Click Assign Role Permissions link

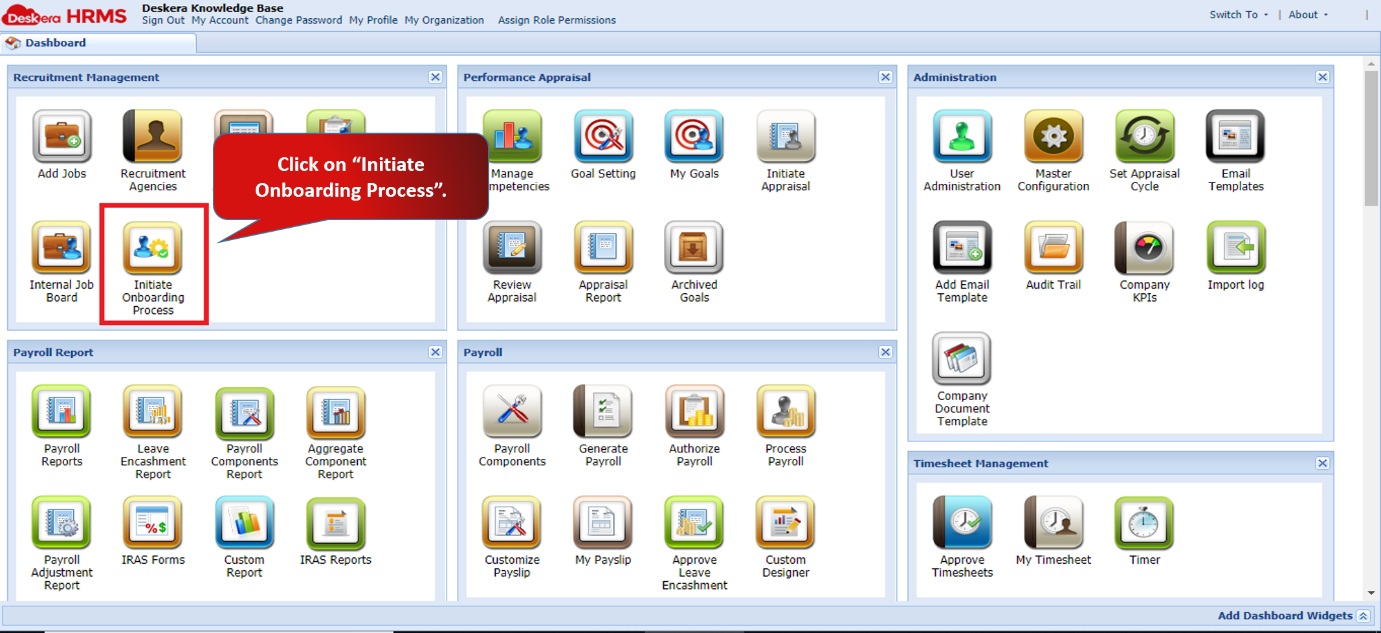(557, 20)
